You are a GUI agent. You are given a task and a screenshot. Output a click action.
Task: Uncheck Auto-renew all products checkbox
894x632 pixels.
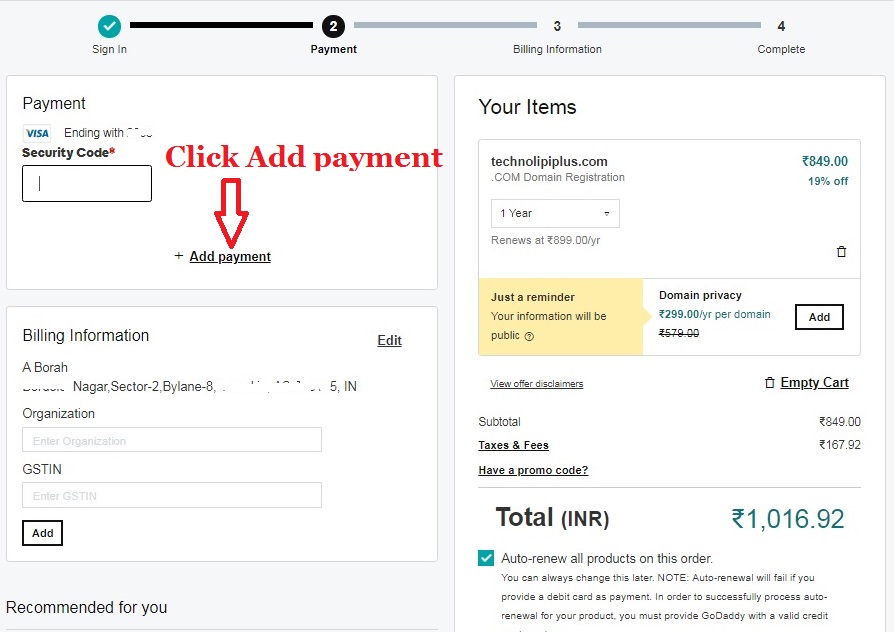tap(486, 558)
